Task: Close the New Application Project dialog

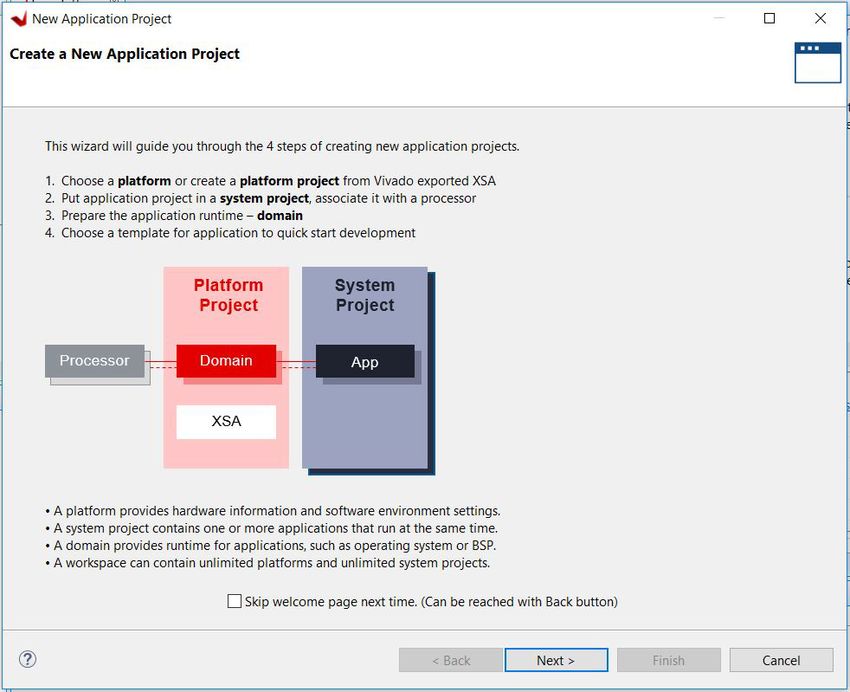Action: (x=820, y=18)
